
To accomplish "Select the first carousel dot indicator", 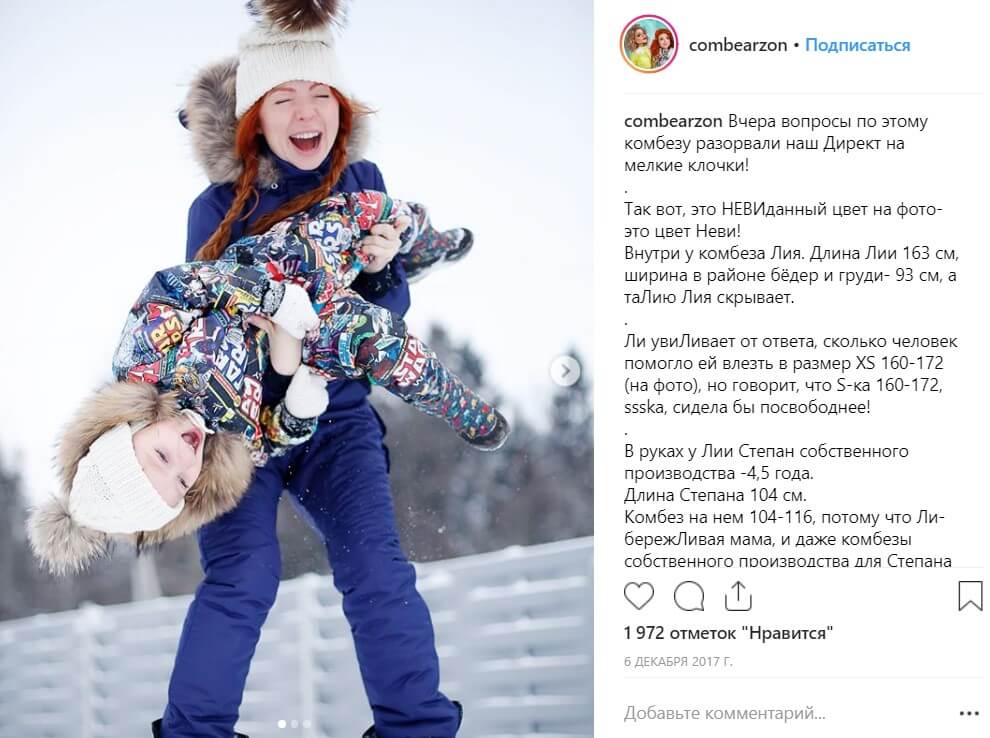I will pos(282,724).
